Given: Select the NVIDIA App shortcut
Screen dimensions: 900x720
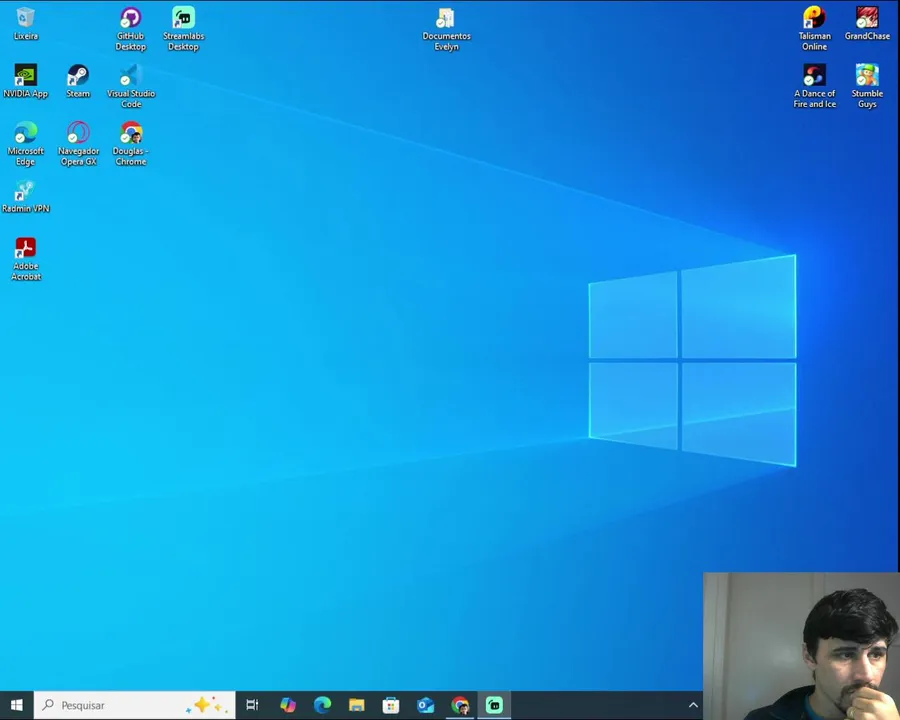Looking at the screenshot, I should point(25,81).
